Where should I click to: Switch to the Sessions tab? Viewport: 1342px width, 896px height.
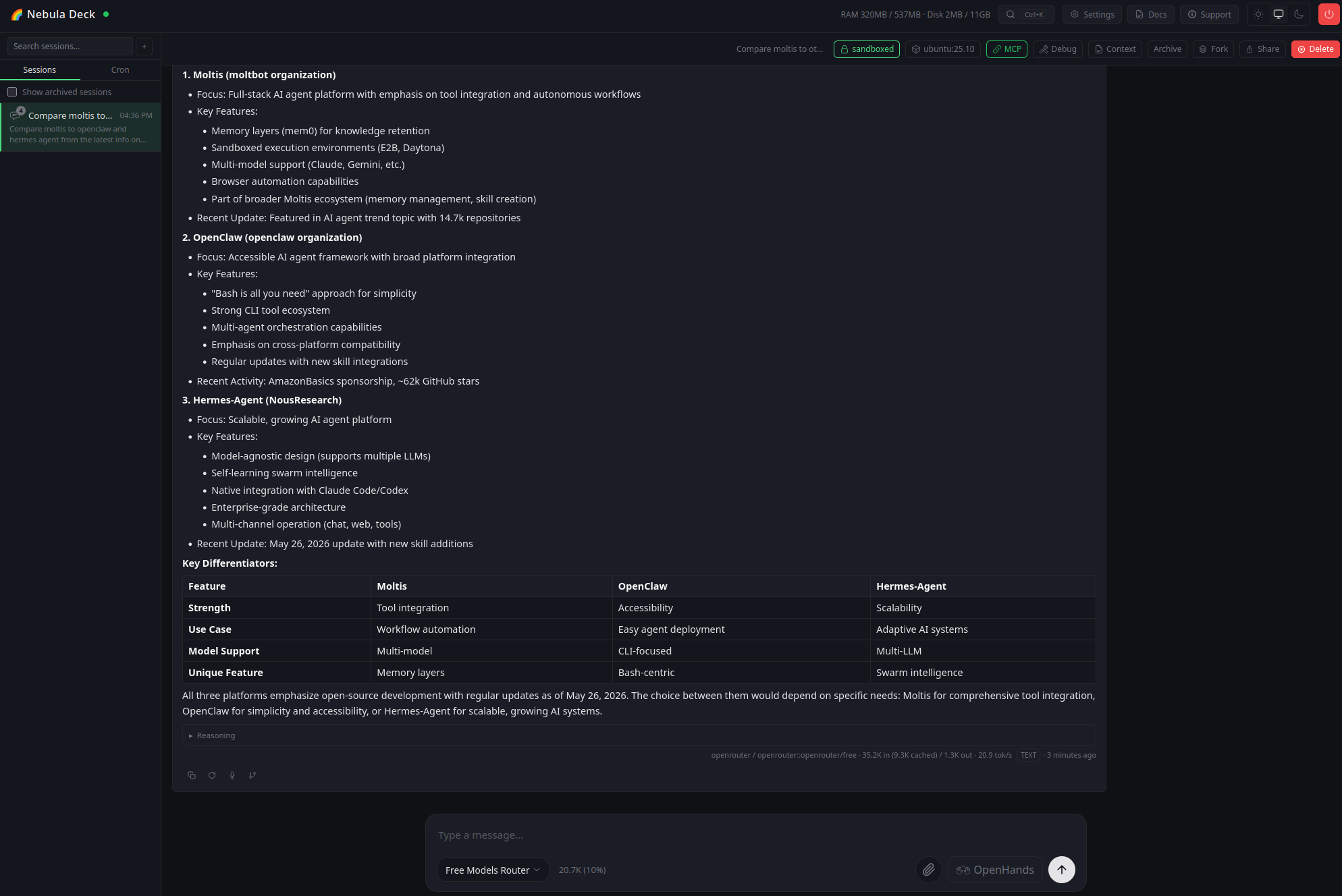point(40,70)
